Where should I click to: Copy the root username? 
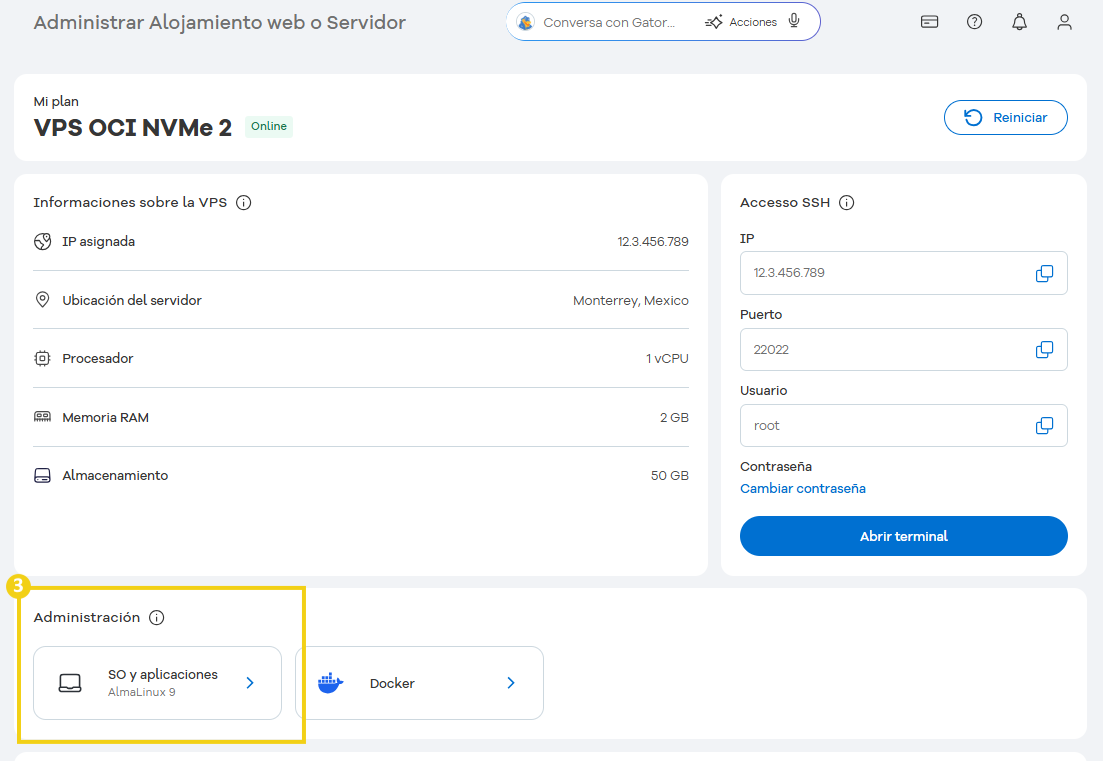1044,425
